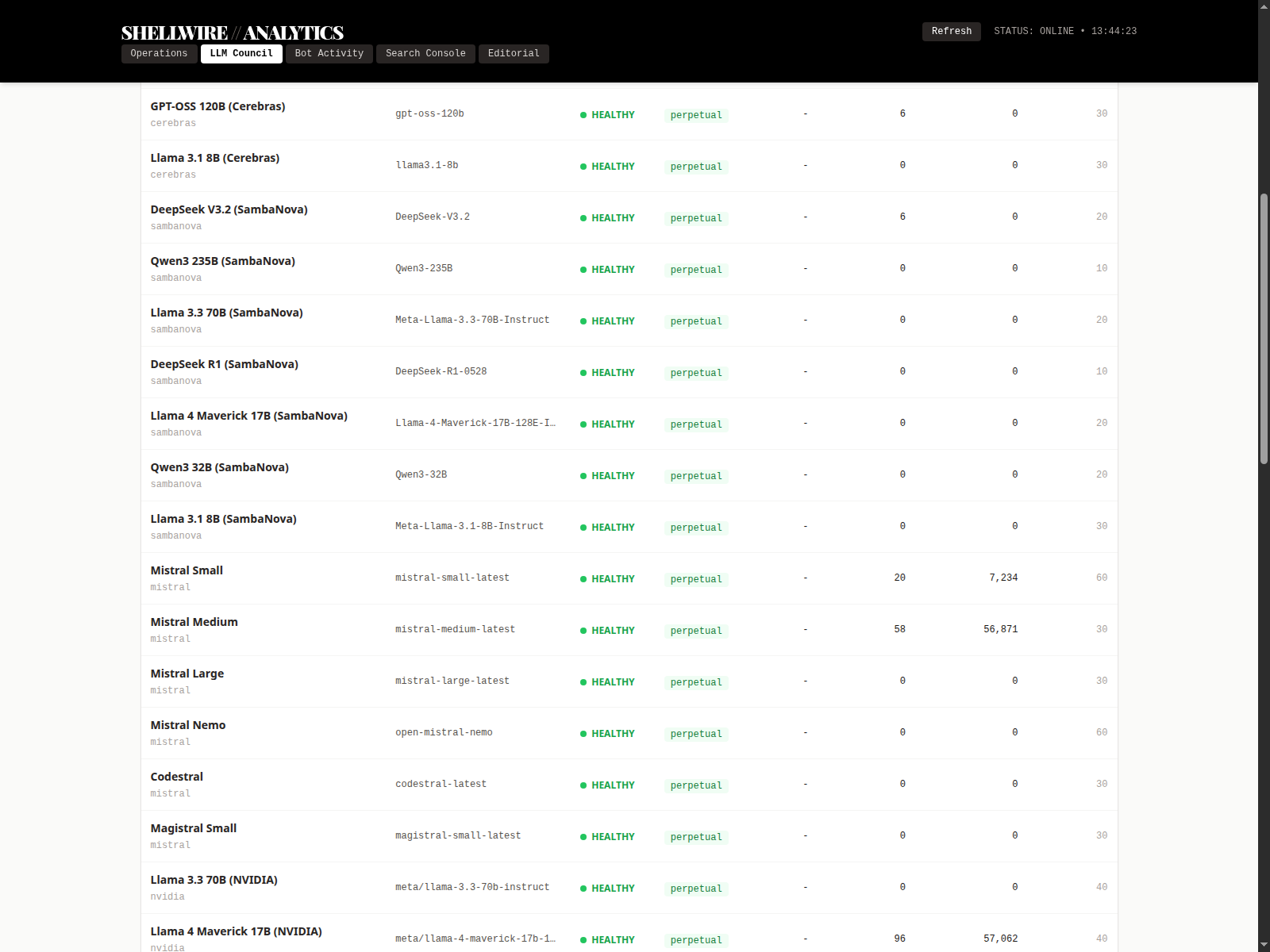Click the GPT-OSS 120B (Cerebras) row name
Screen dimensions: 1270x952
[x=217, y=106]
